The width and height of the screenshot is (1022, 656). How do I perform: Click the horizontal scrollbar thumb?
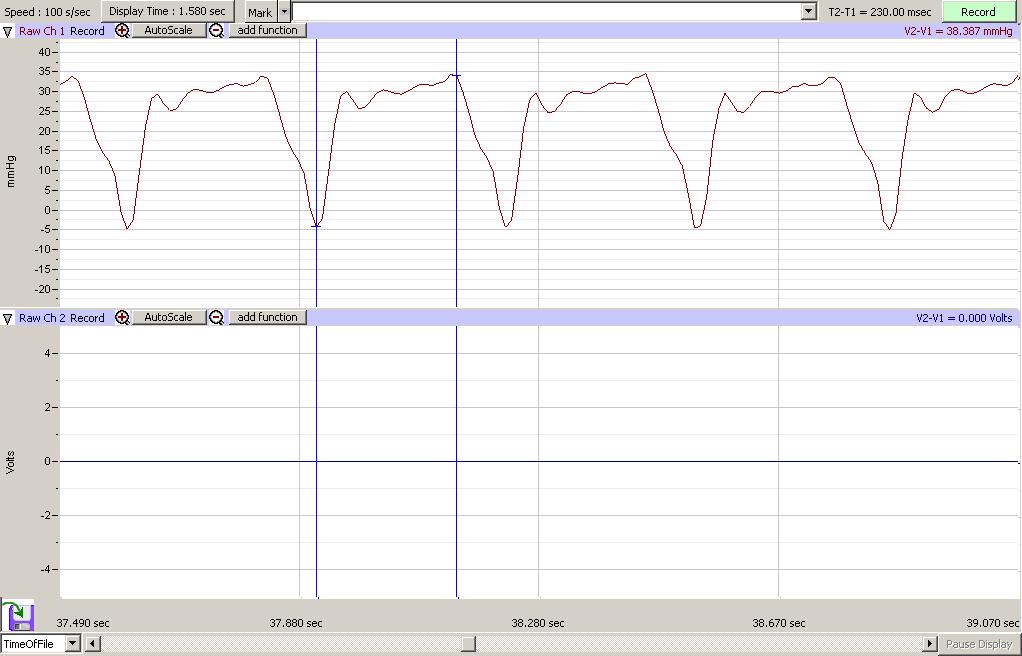coord(468,644)
